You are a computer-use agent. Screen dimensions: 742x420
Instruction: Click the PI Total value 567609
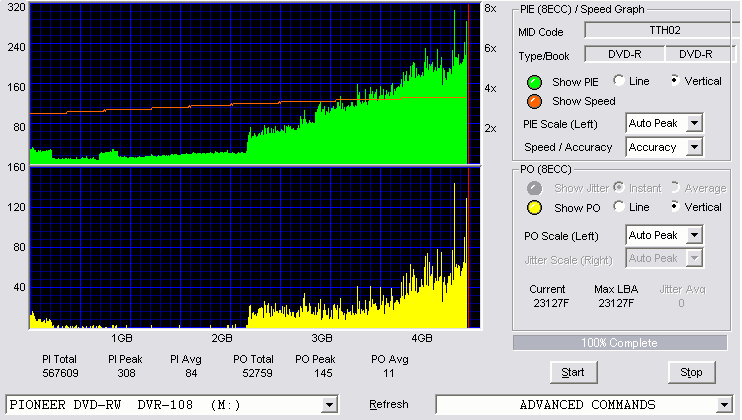(60, 373)
